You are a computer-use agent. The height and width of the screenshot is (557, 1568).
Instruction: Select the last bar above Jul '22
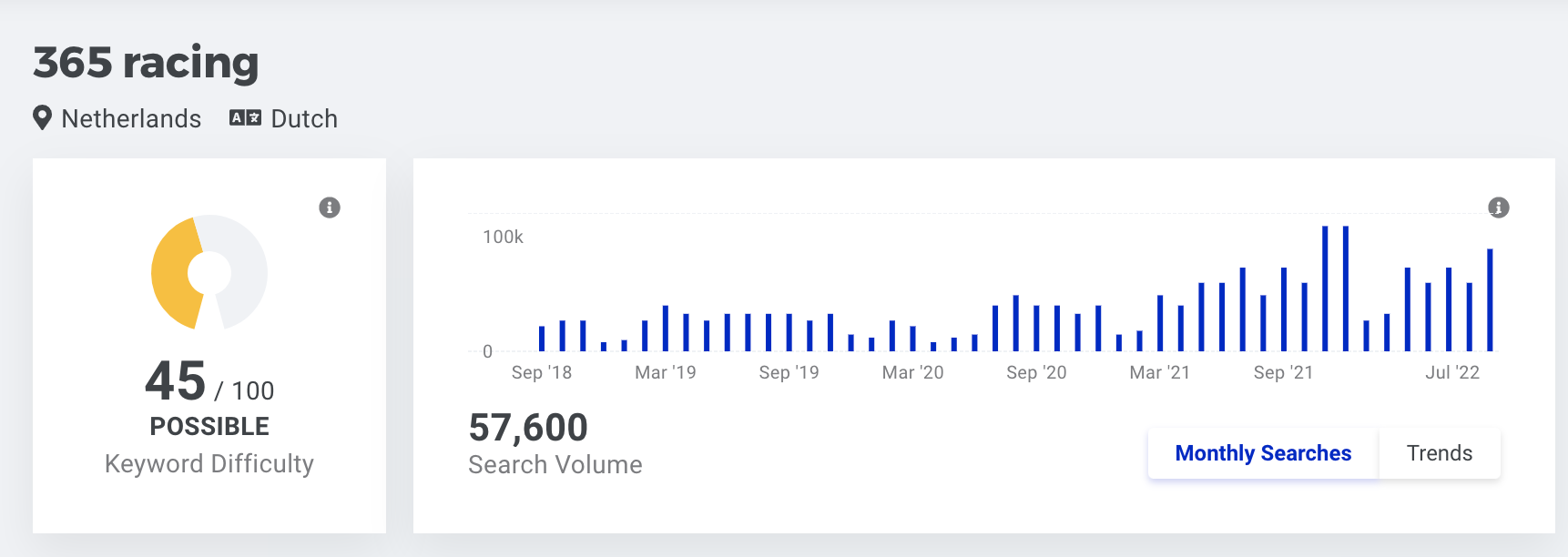[1491, 299]
